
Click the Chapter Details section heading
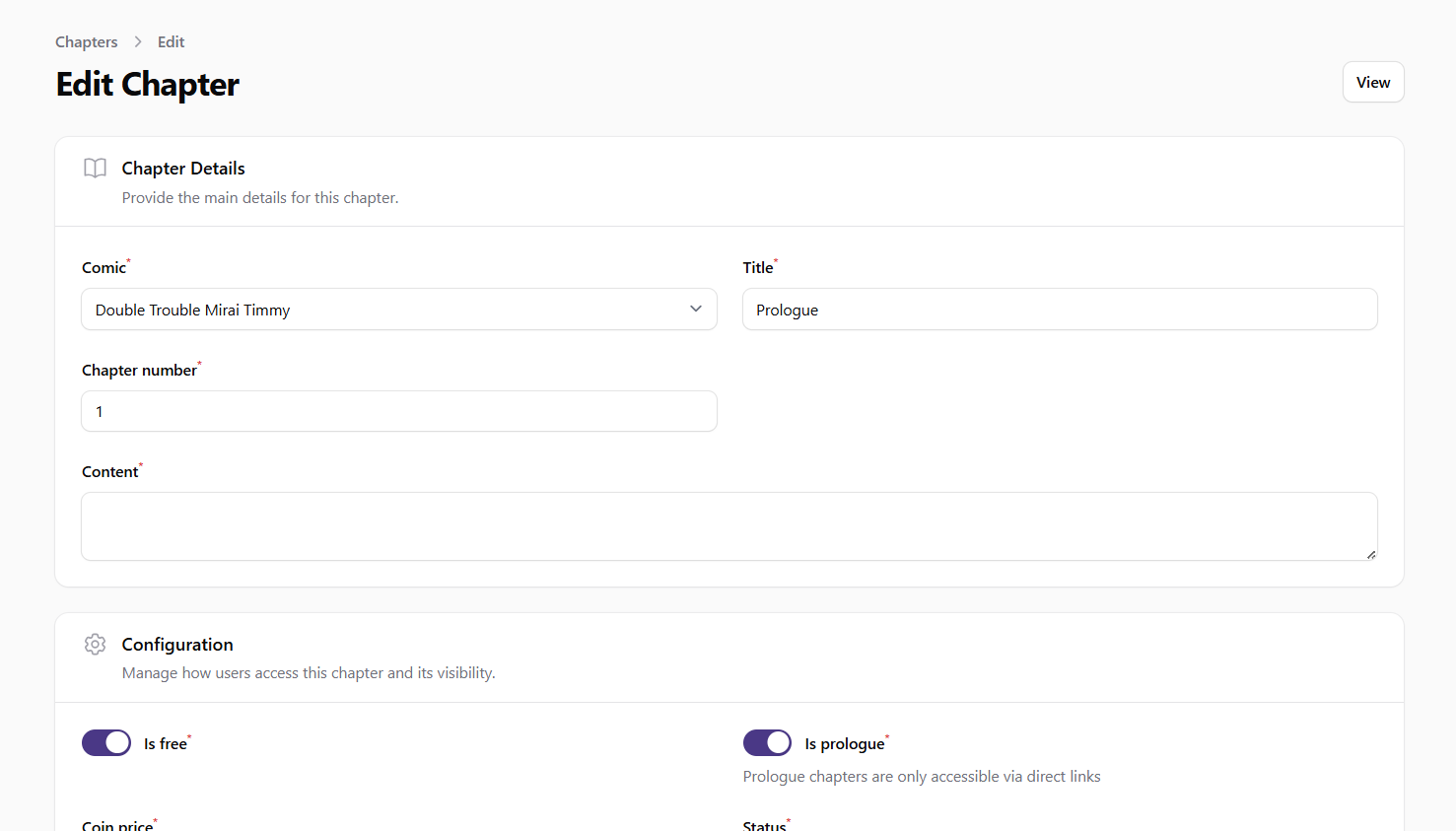(183, 169)
